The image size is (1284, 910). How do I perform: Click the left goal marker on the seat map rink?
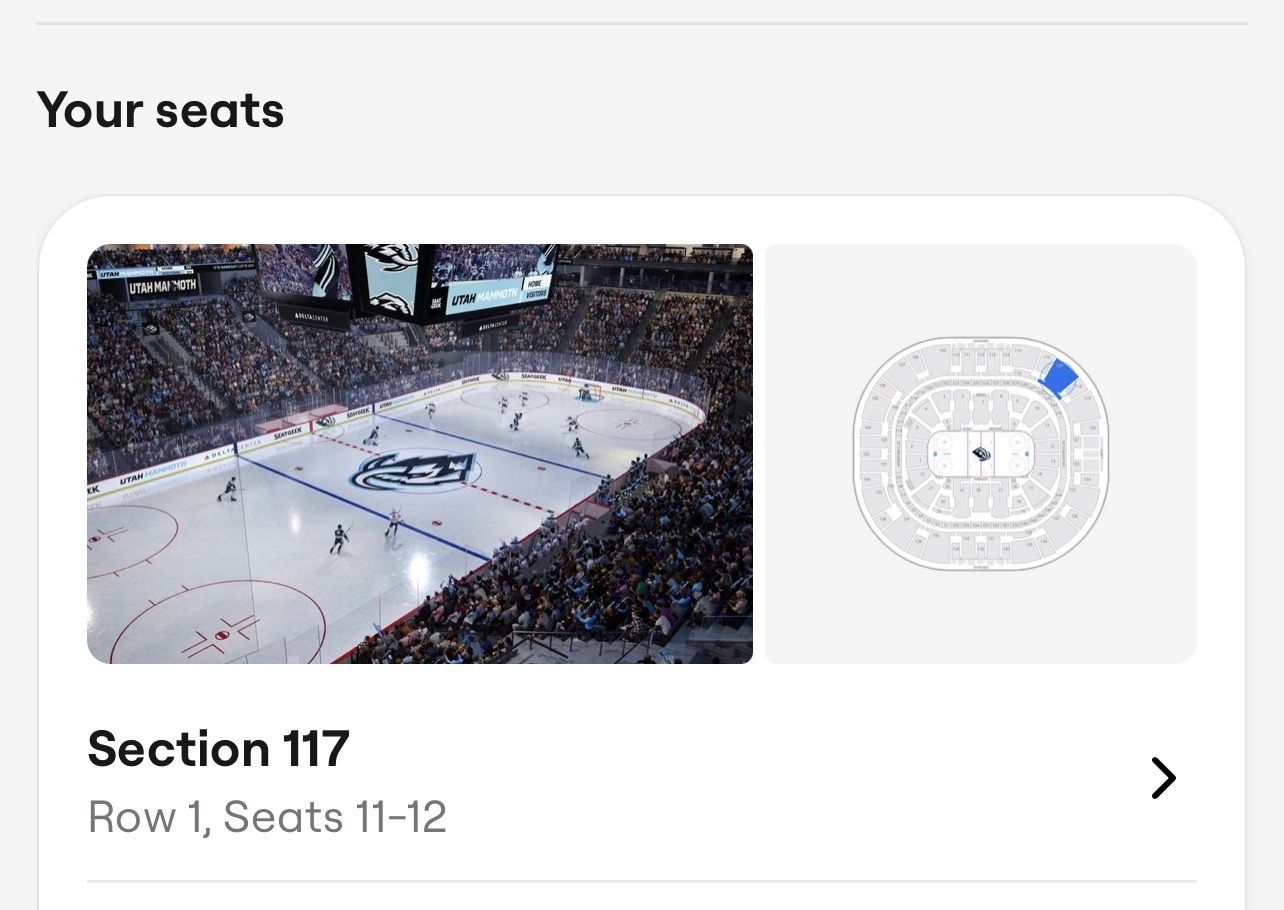(936, 454)
